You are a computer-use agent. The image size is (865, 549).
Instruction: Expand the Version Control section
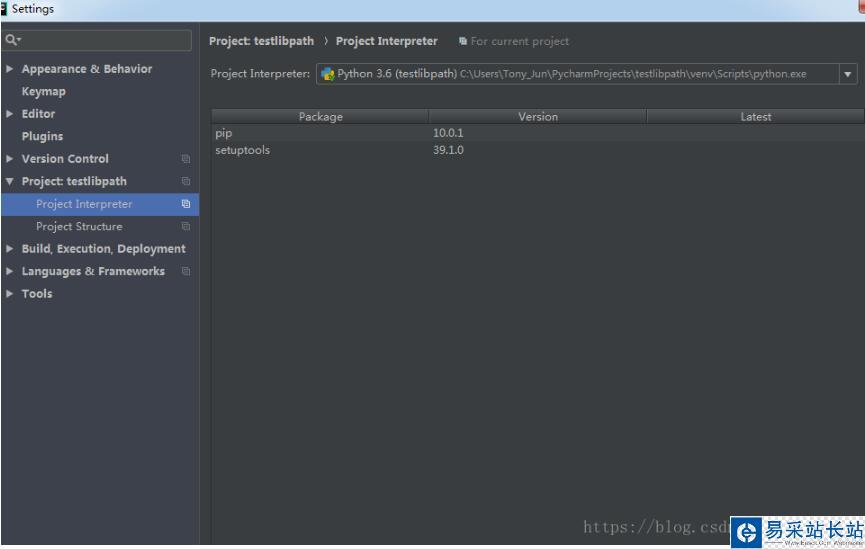coord(9,159)
